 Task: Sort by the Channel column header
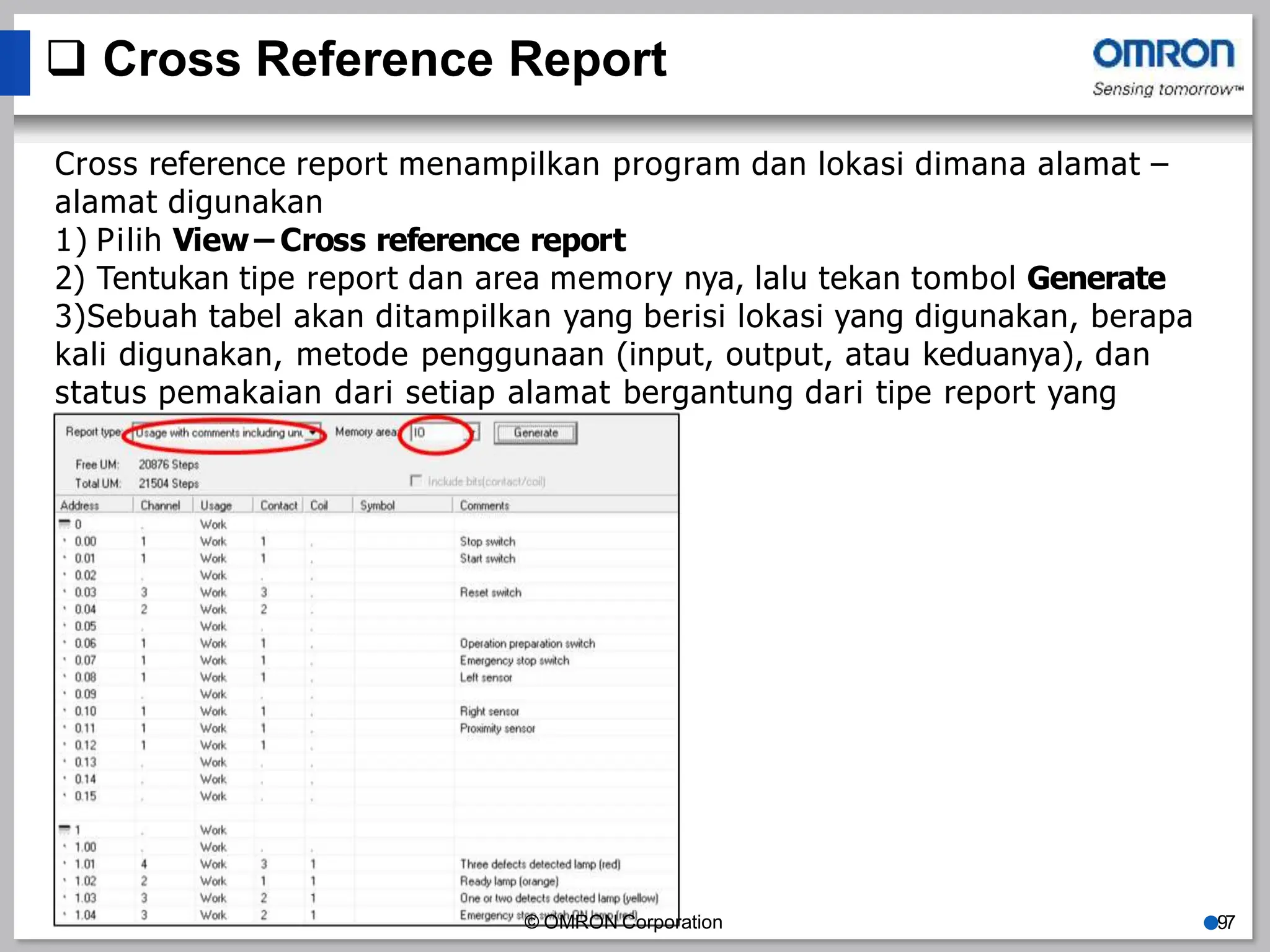coord(162,505)
